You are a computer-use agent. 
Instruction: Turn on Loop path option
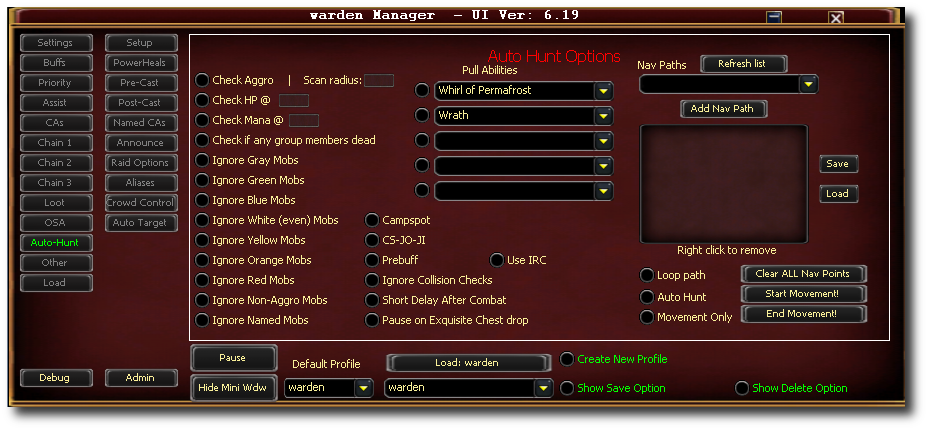[647, 275]
